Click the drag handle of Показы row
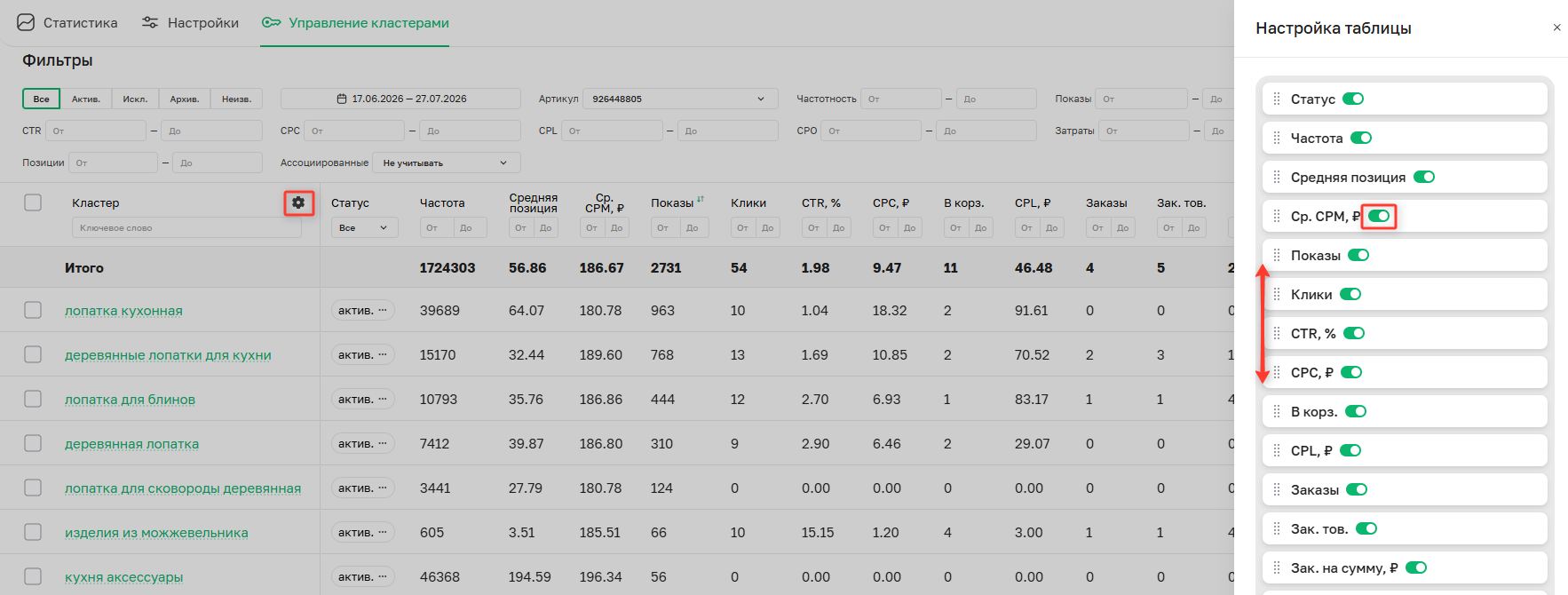The image size is (1568, 595). point(1277,255)
